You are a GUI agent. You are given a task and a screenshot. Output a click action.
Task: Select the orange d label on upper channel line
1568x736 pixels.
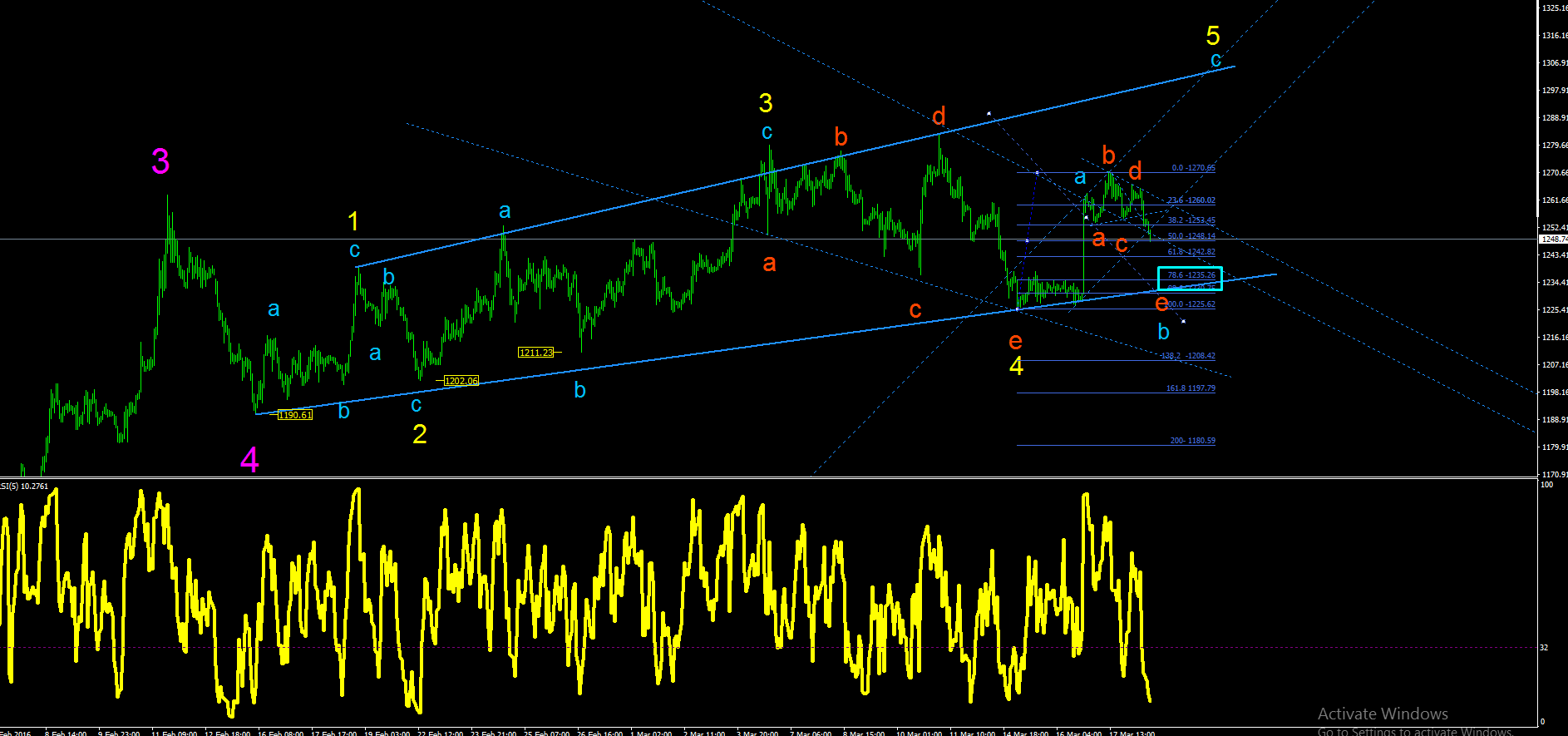pyautogui.click(x=939, y=116)
